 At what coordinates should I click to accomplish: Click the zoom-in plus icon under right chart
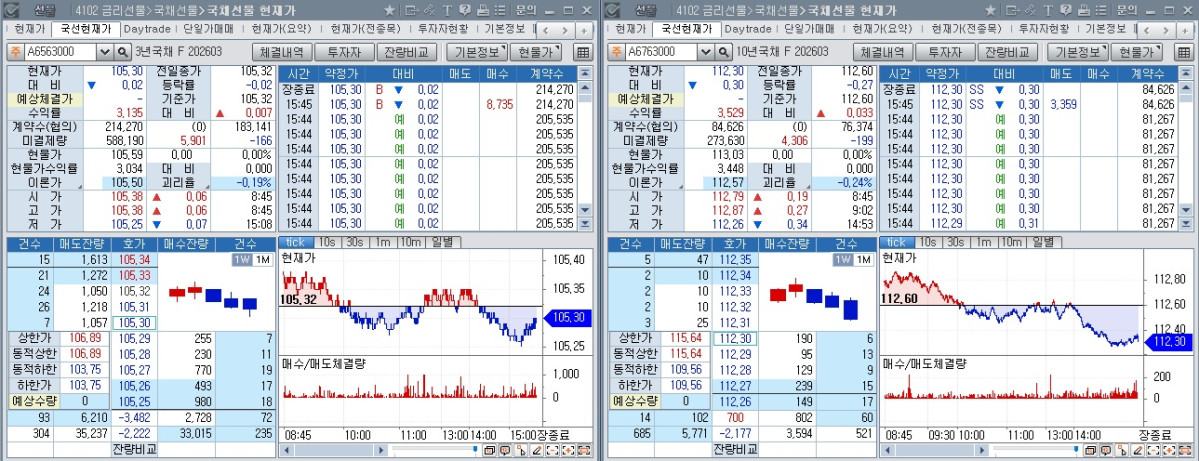(x=1169, y=450)
